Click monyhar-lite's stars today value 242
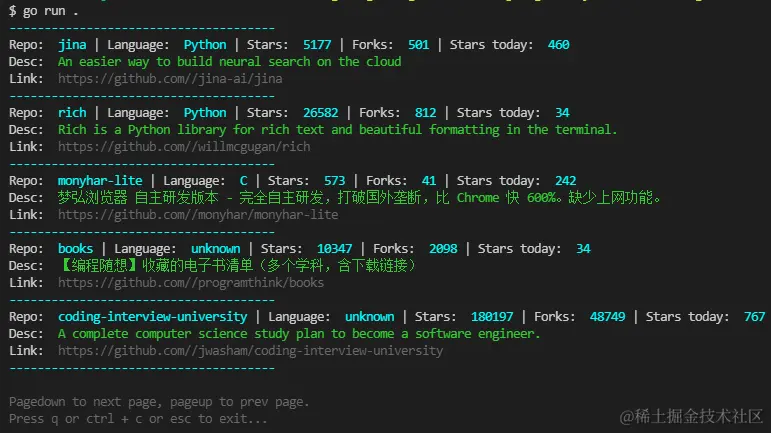The height and width of the screenshot is (433, 771). (x=565, y=181)
